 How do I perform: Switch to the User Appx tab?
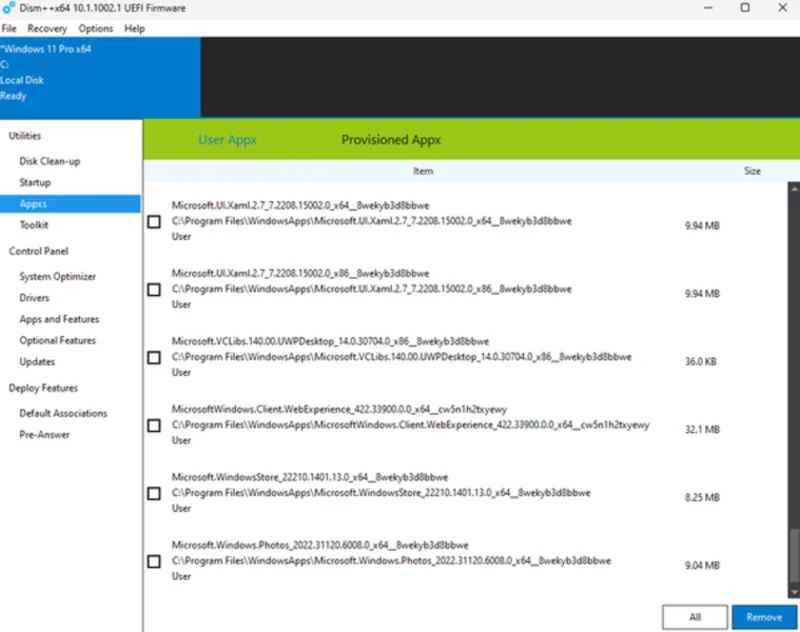[x=227, y=140]
